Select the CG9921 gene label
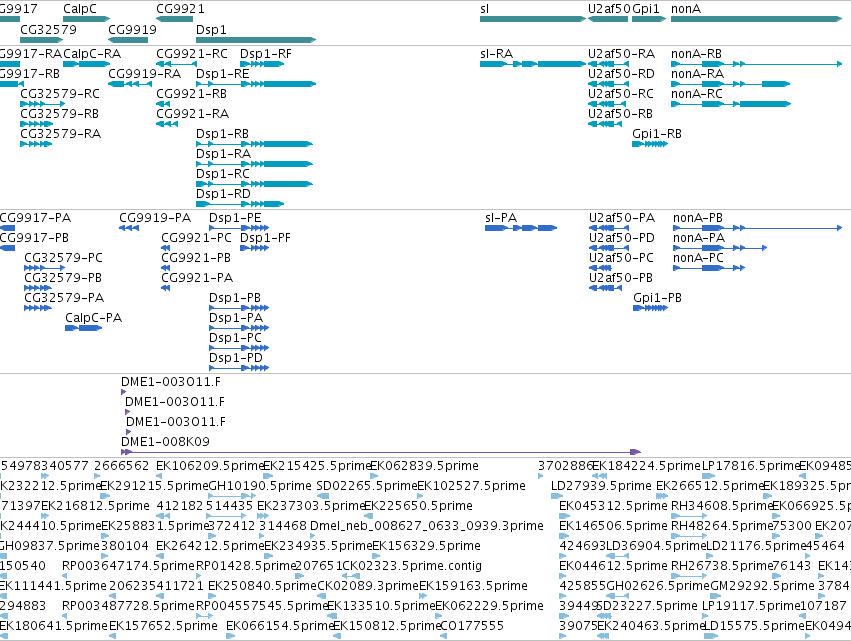The height and width of the screenshot is (641, 851). 181,9
